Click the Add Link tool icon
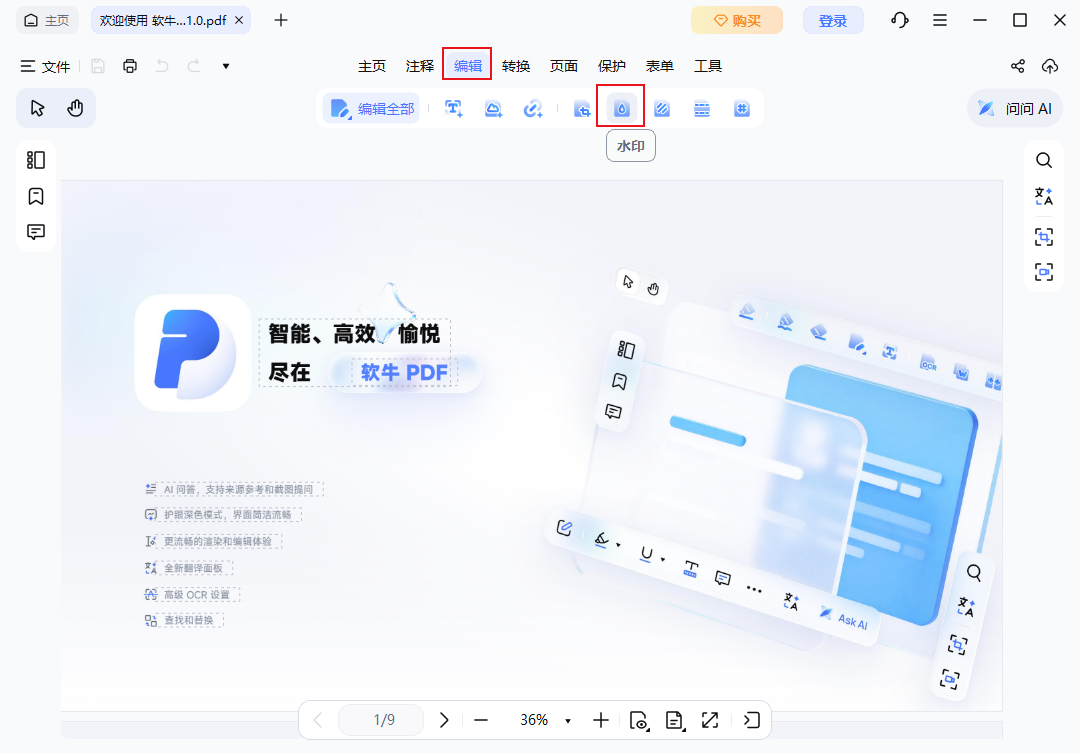The height and width of the screenshot is (753, 1080). pyautogui.click(x=533, y=108)
